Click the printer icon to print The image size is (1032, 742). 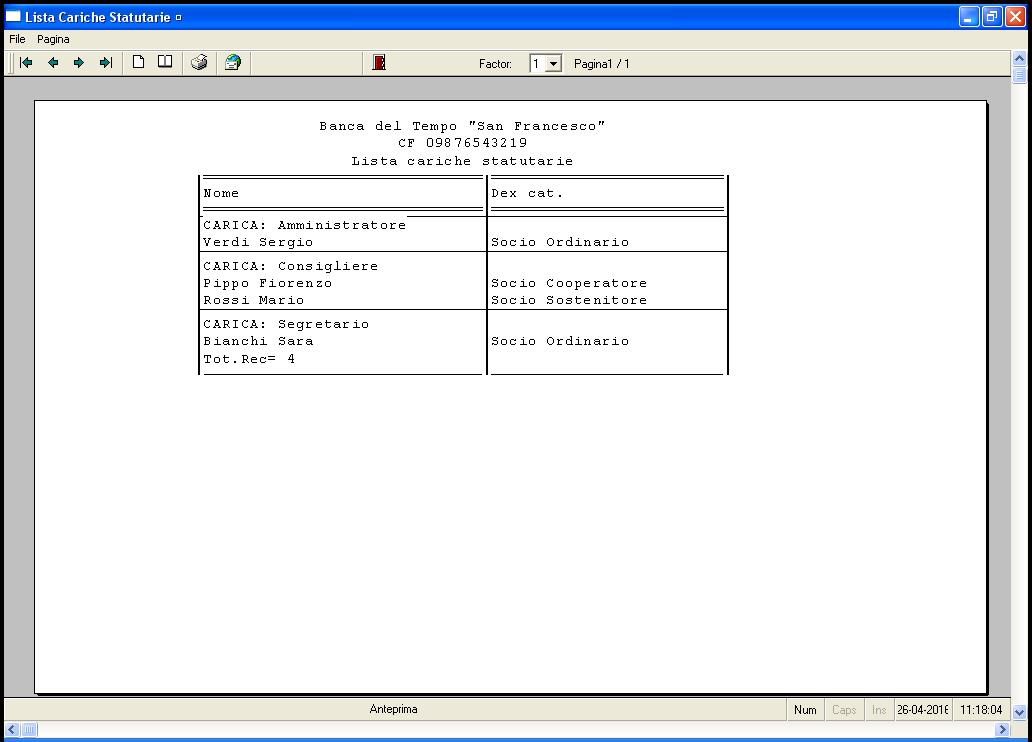tap(199, 63)
